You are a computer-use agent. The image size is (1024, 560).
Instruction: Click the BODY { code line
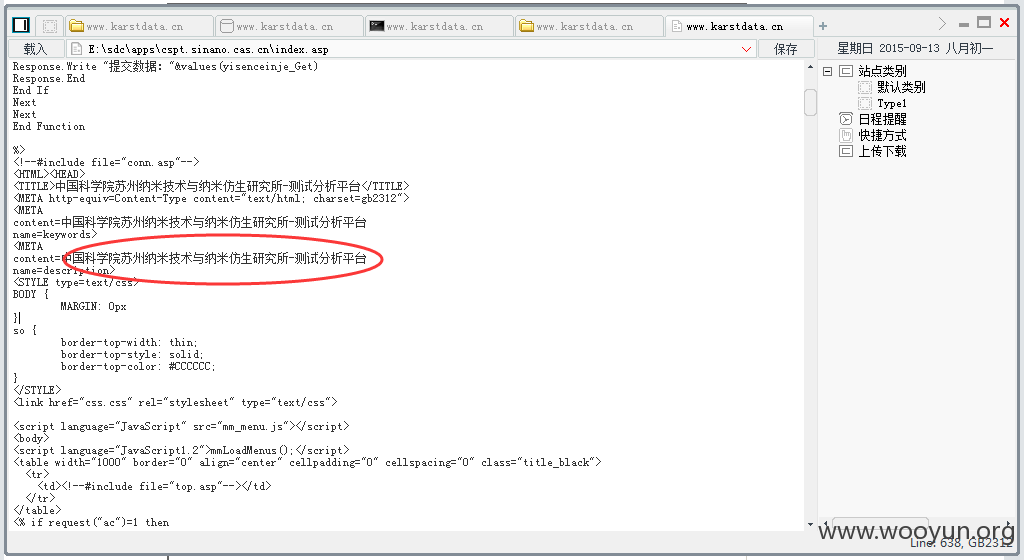[x=31, y=294]
